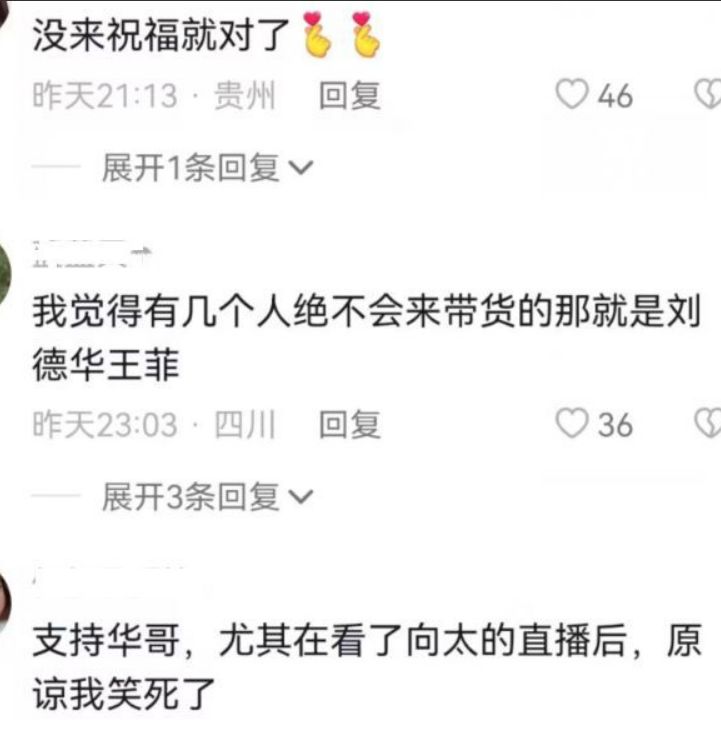Reply to the 贵州 comment via 回复
The width and height of the screenshot is (721, 729).
350,95
